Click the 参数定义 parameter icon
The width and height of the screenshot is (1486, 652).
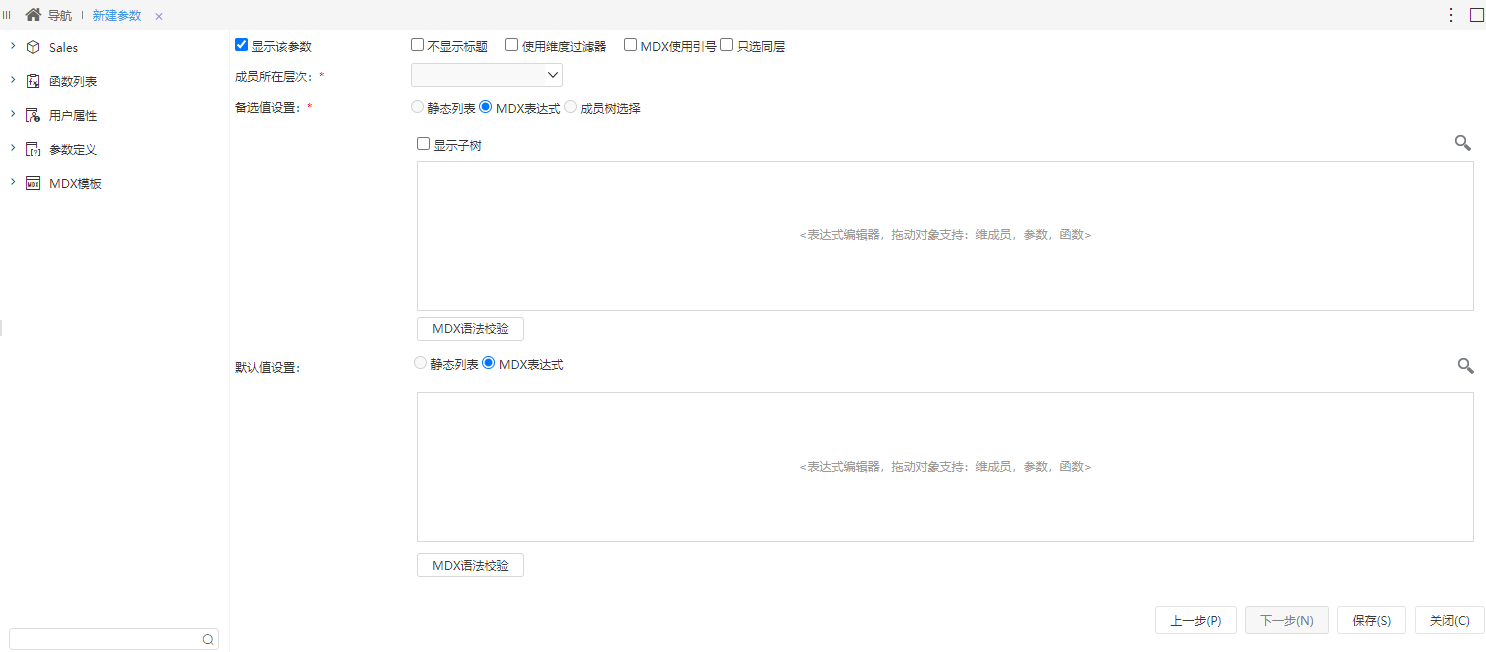click(x=33, y=149)
